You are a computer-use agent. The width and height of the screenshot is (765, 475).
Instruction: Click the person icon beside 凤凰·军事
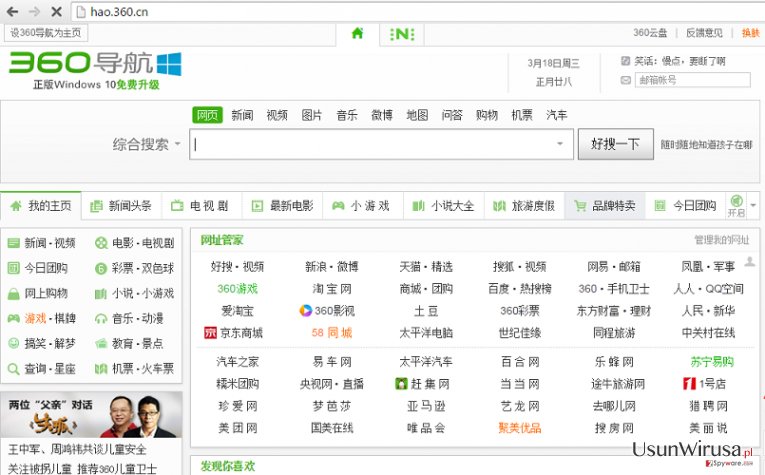749,262
